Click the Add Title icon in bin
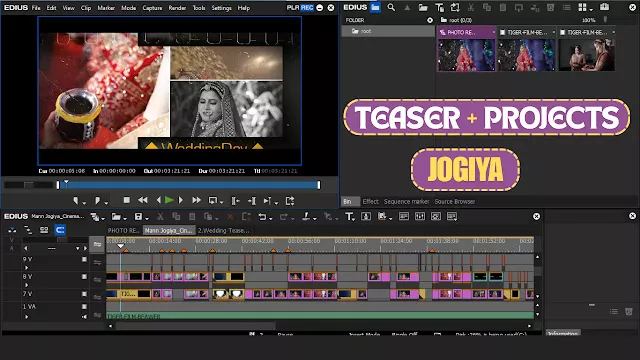 click(x=439, y=7)
